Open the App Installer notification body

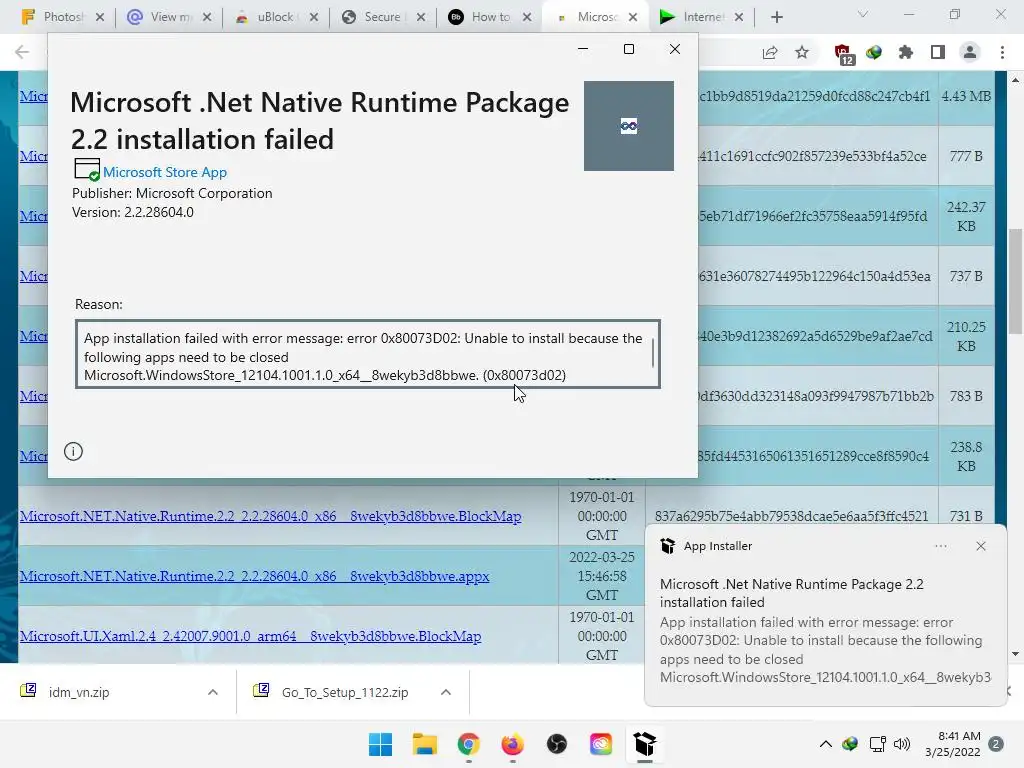click(825, 630)
